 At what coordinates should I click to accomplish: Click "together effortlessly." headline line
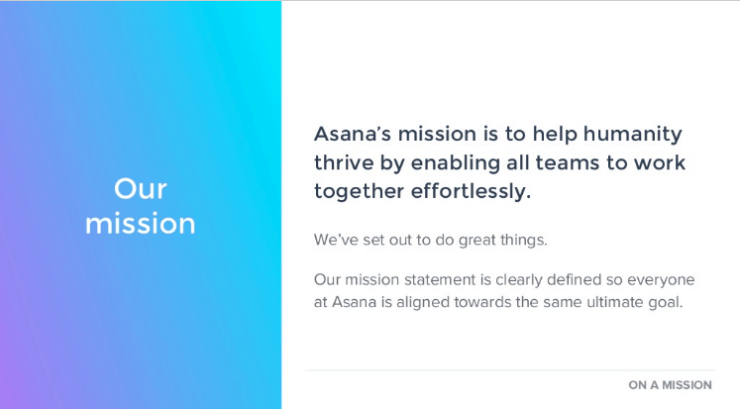422,191
